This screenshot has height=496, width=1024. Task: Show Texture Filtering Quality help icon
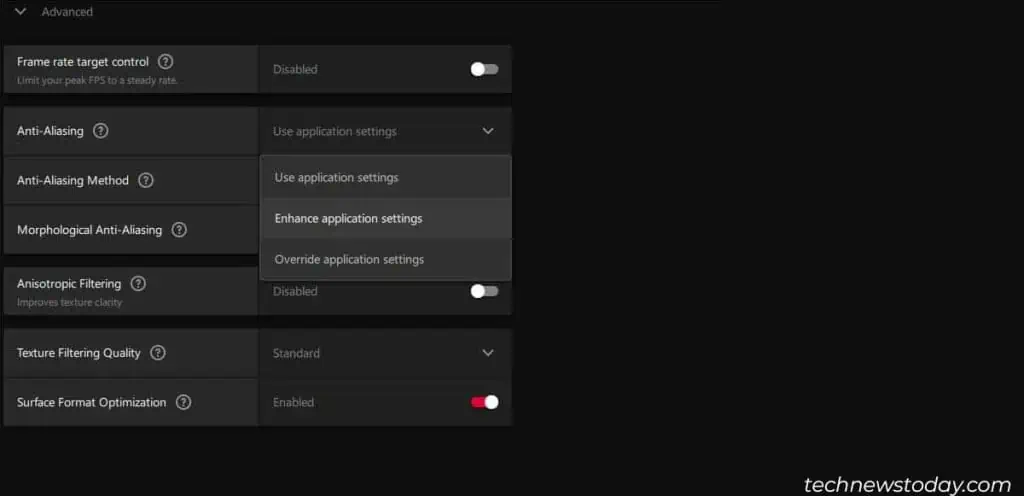click(158, 353)
